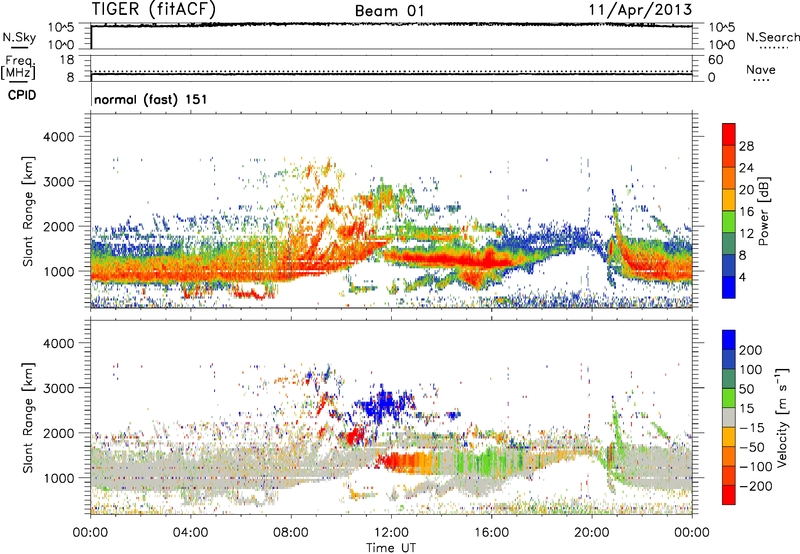Click the noise sky trace in top panel
800x554 pixels.
pos(391,24)
